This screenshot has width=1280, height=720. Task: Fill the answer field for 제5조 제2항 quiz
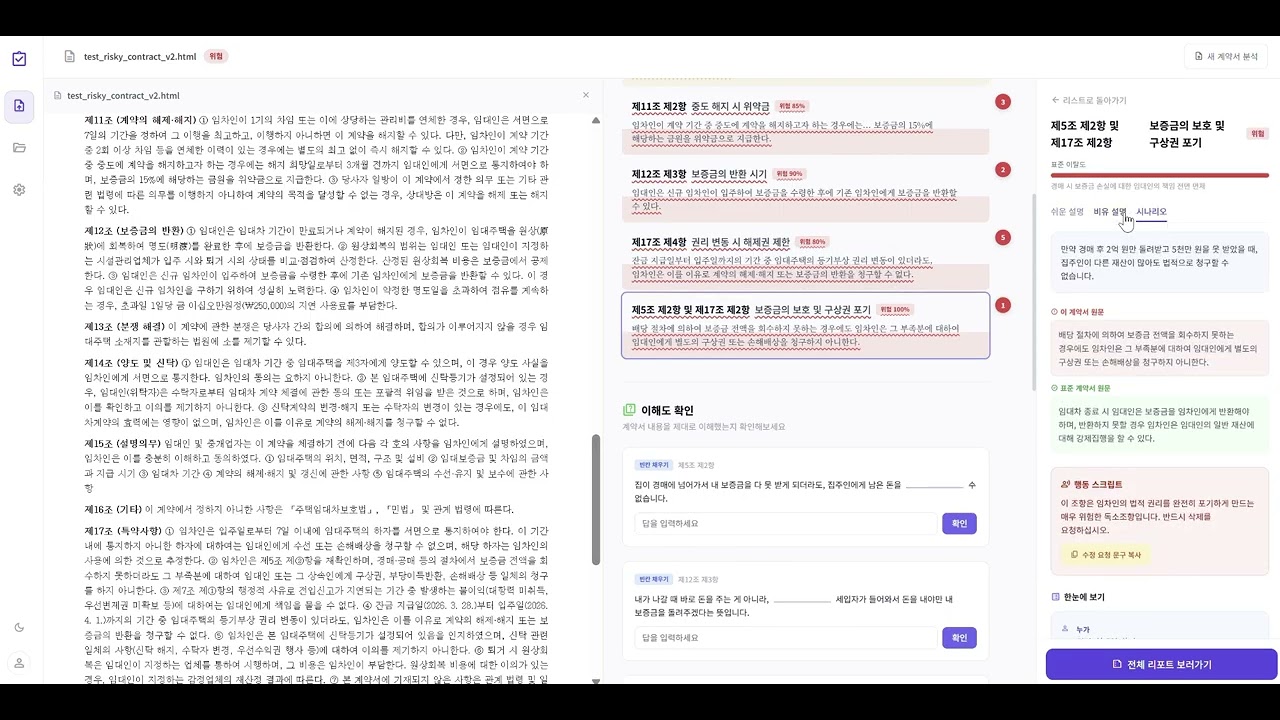tap(786, 524)
